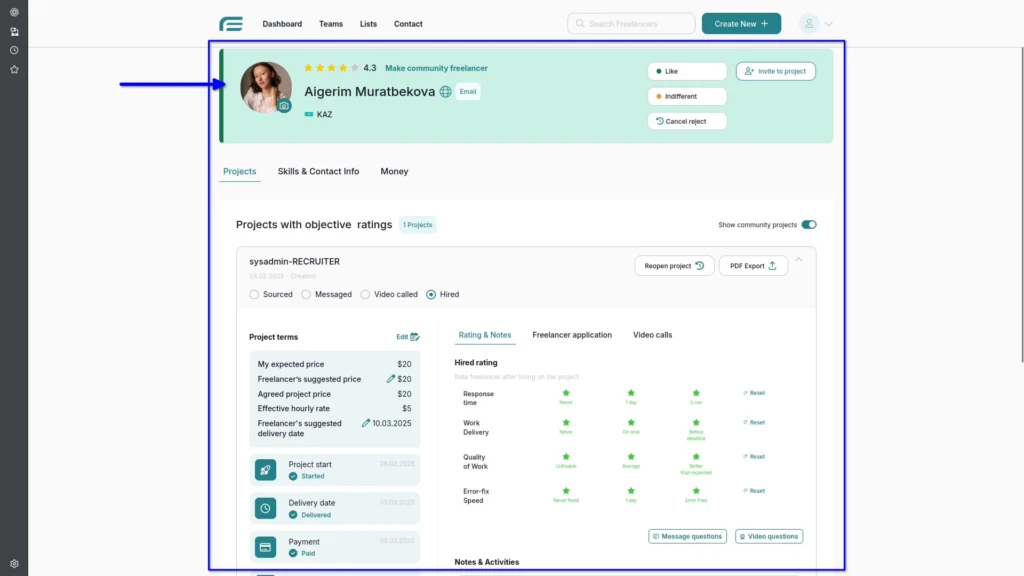Image resolution: width=1024 pixels, height=576 pixels.
Task: Click the camera icon on profile photo
Action: tap(284, 104)
